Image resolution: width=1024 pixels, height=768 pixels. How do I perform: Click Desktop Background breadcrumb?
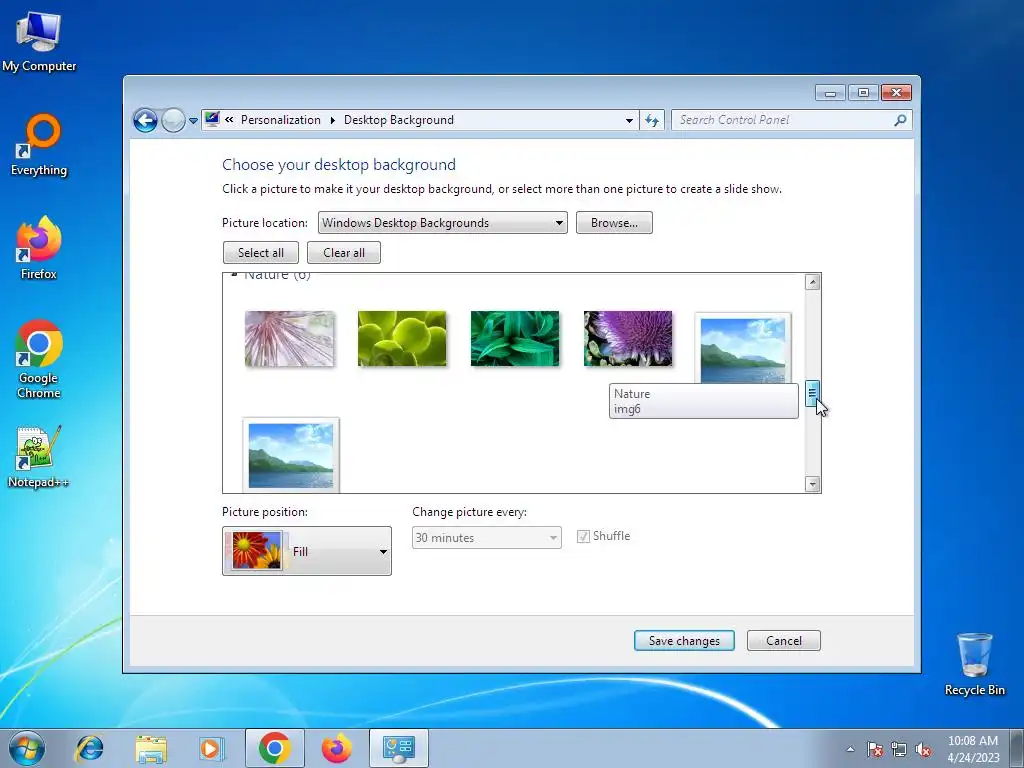click(399, 120)
